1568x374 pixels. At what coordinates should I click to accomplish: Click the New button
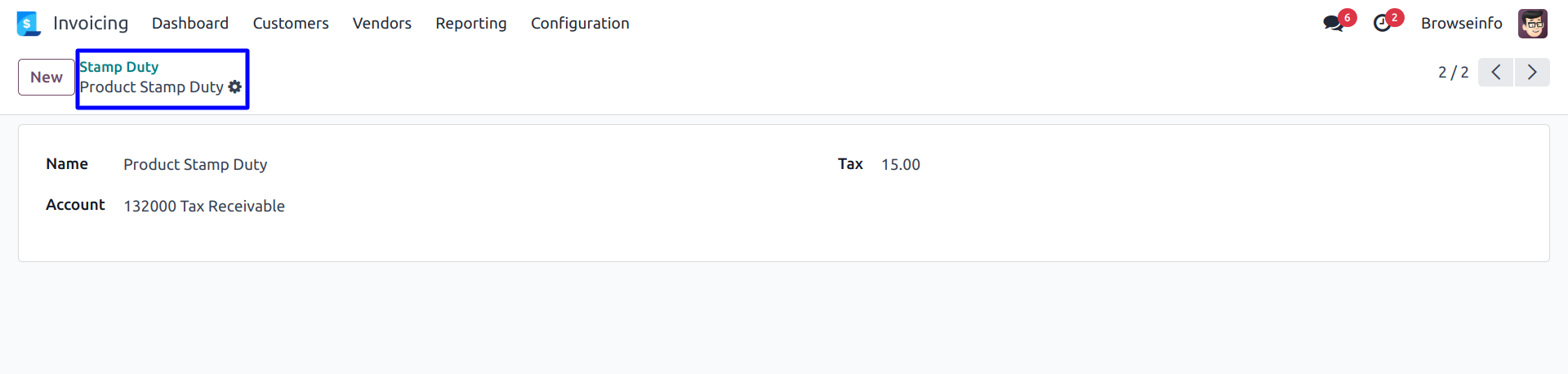tap(47, 77)
